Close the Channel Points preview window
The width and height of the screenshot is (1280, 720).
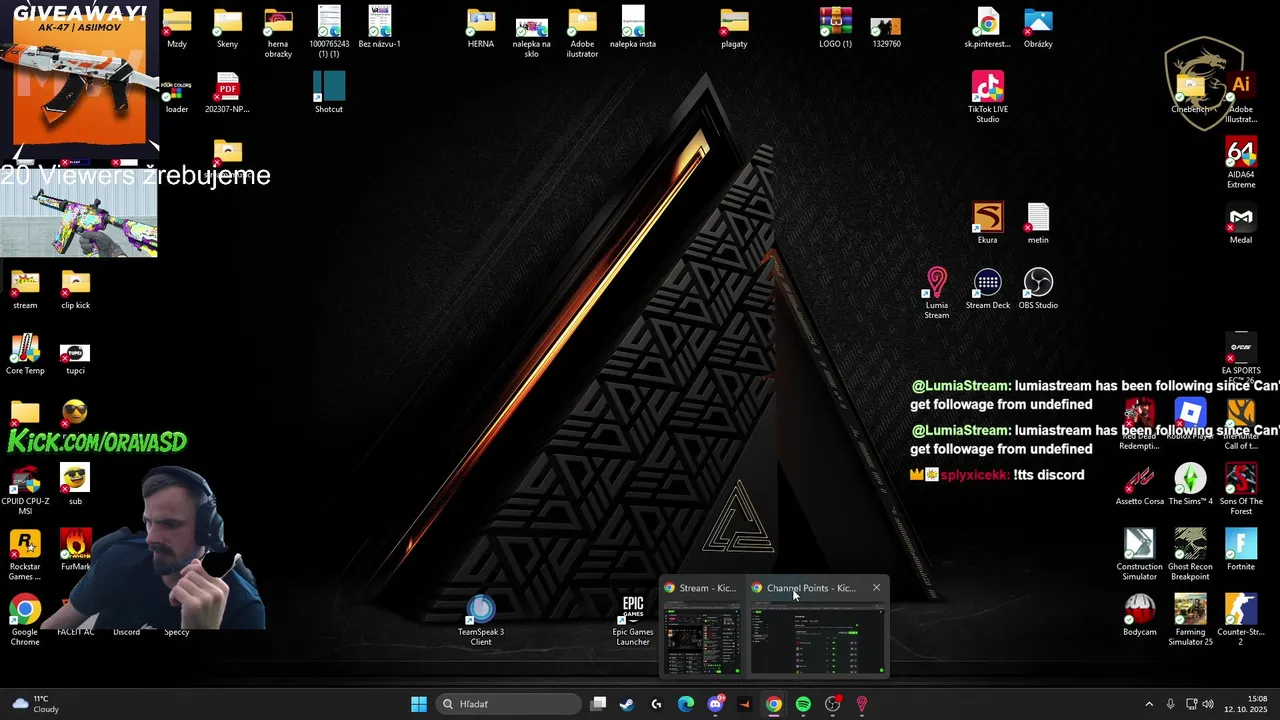(877, 588)
